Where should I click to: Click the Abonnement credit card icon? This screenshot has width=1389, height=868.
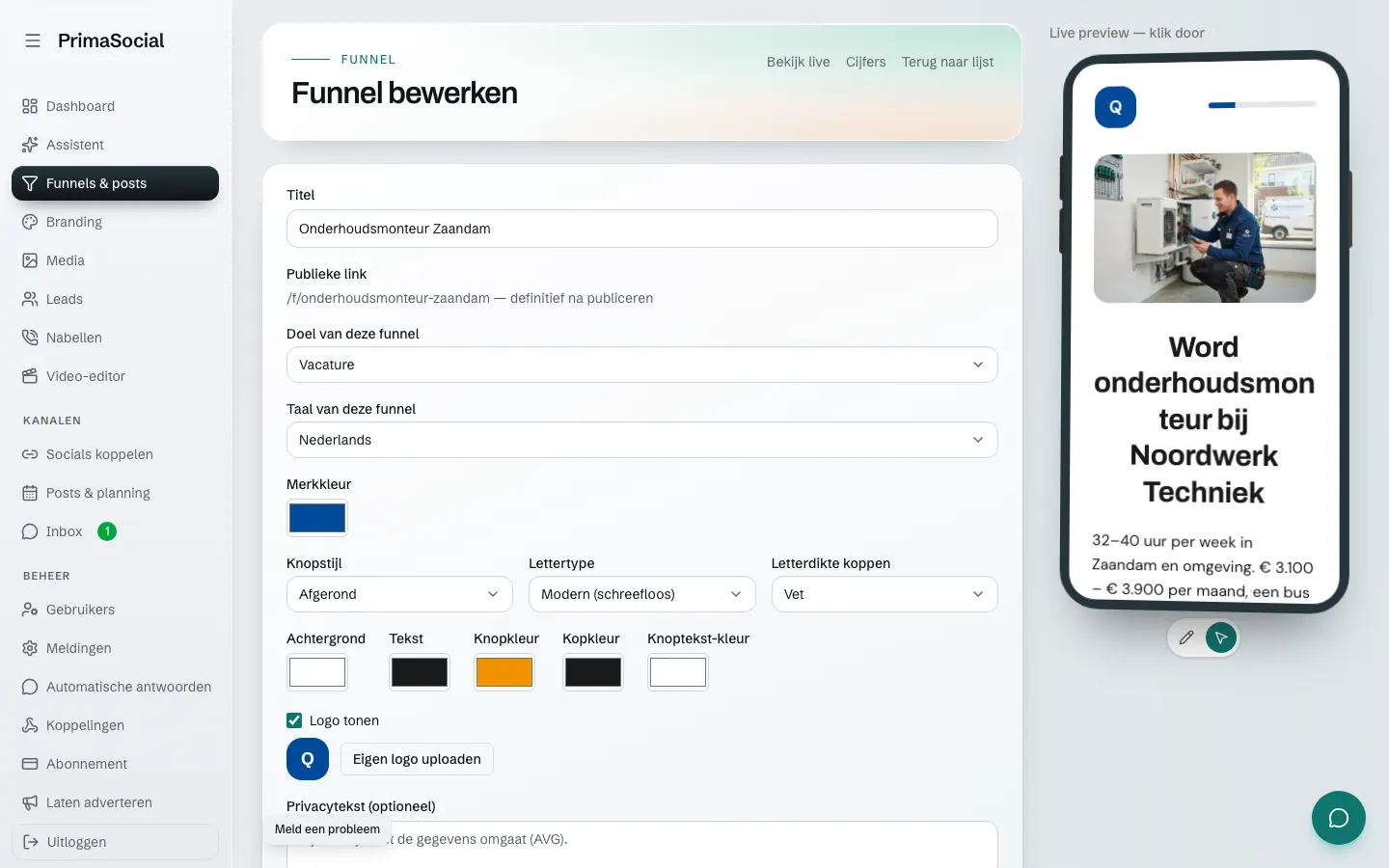point(30,764)
